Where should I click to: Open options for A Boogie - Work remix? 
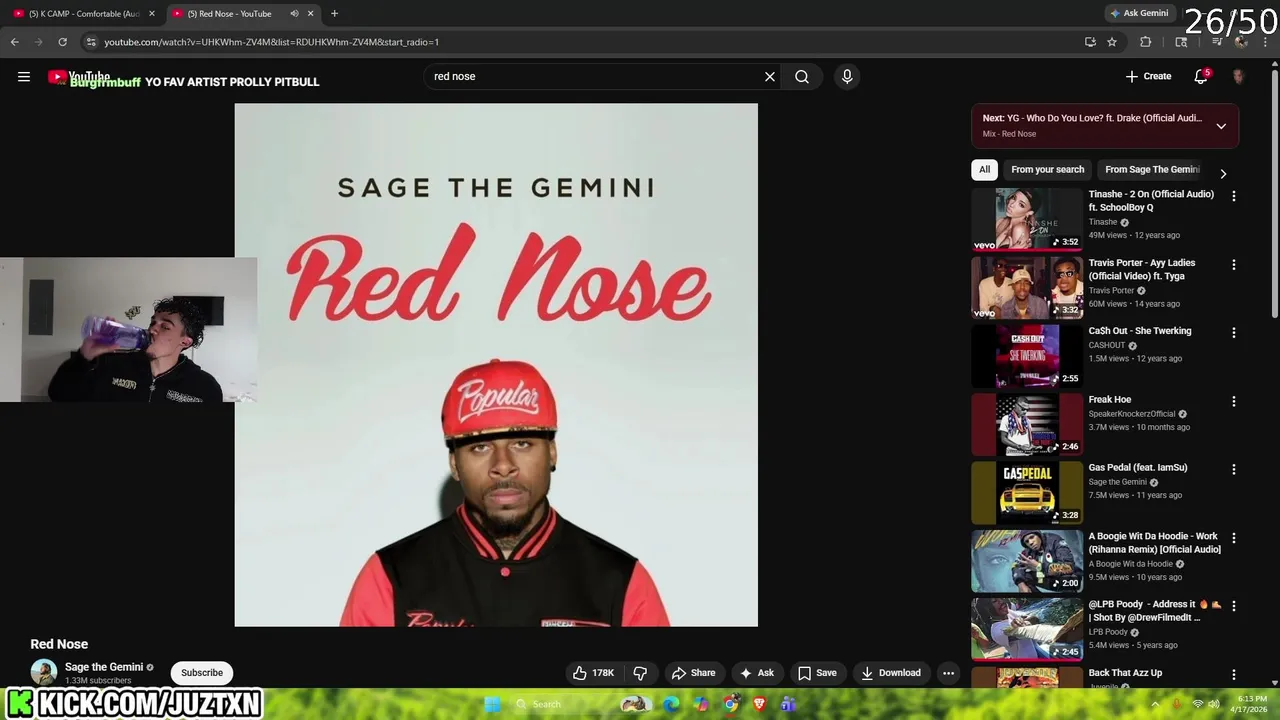tap(1233, 538)
